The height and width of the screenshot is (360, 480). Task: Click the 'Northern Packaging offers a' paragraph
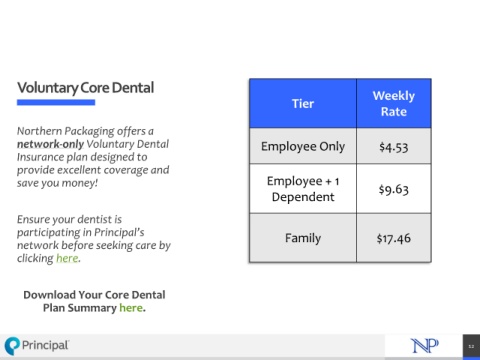point(93,157)
